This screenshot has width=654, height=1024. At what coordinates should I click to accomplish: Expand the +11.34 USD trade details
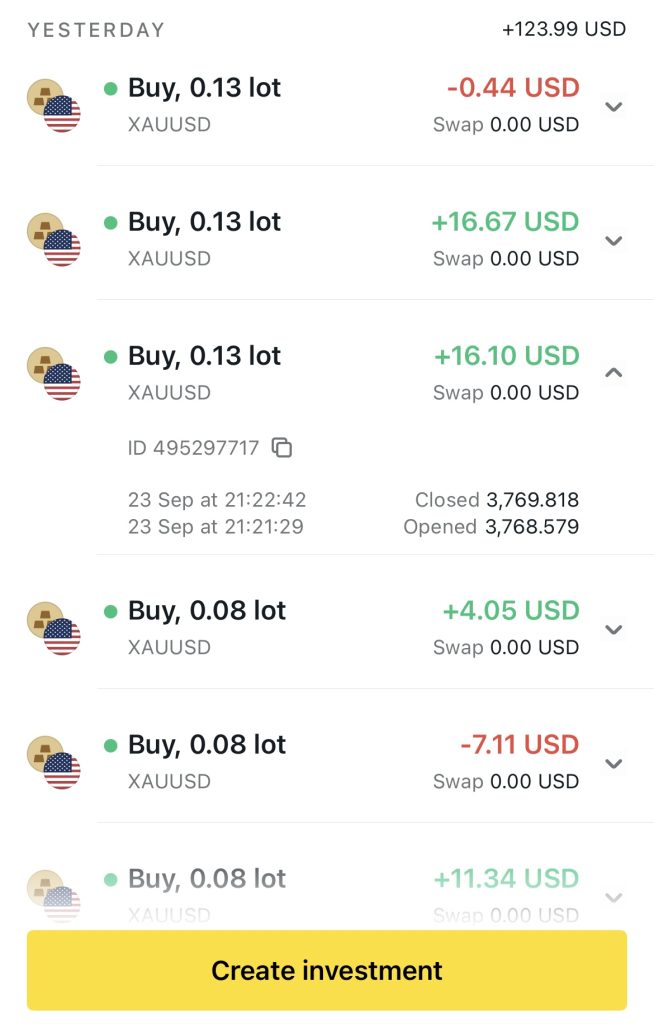615,897
